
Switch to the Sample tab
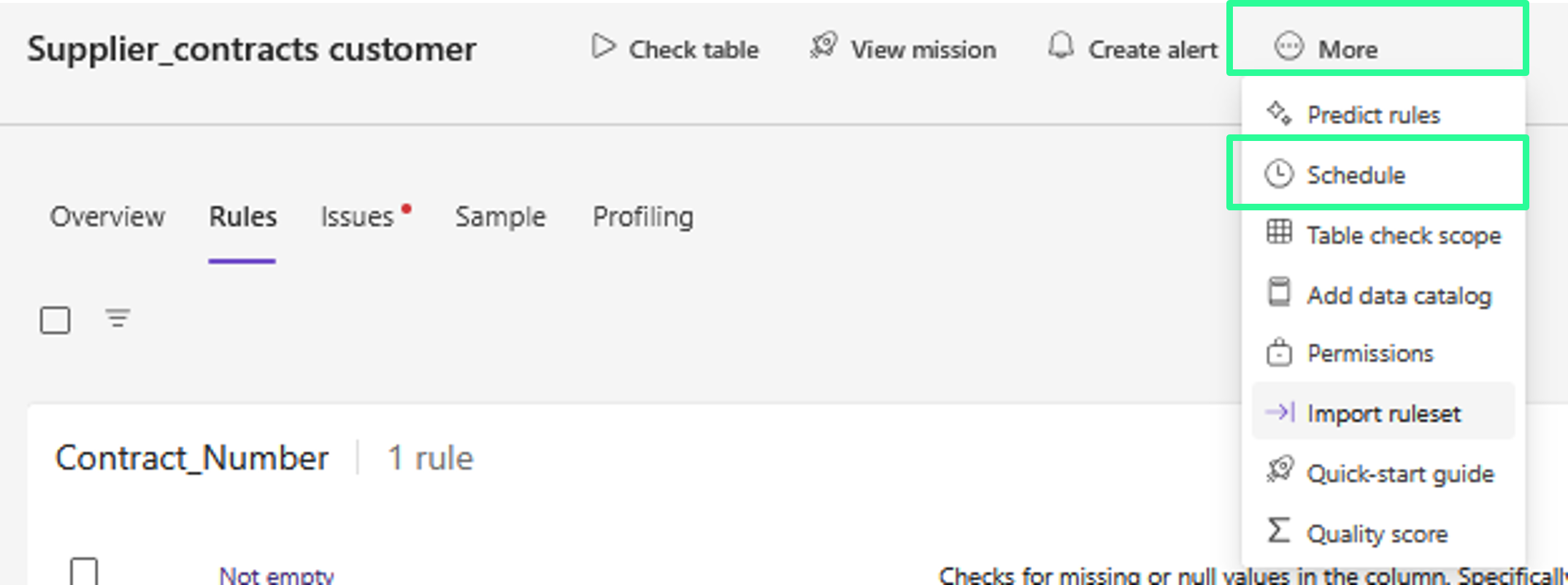click(x=500, y=217)
